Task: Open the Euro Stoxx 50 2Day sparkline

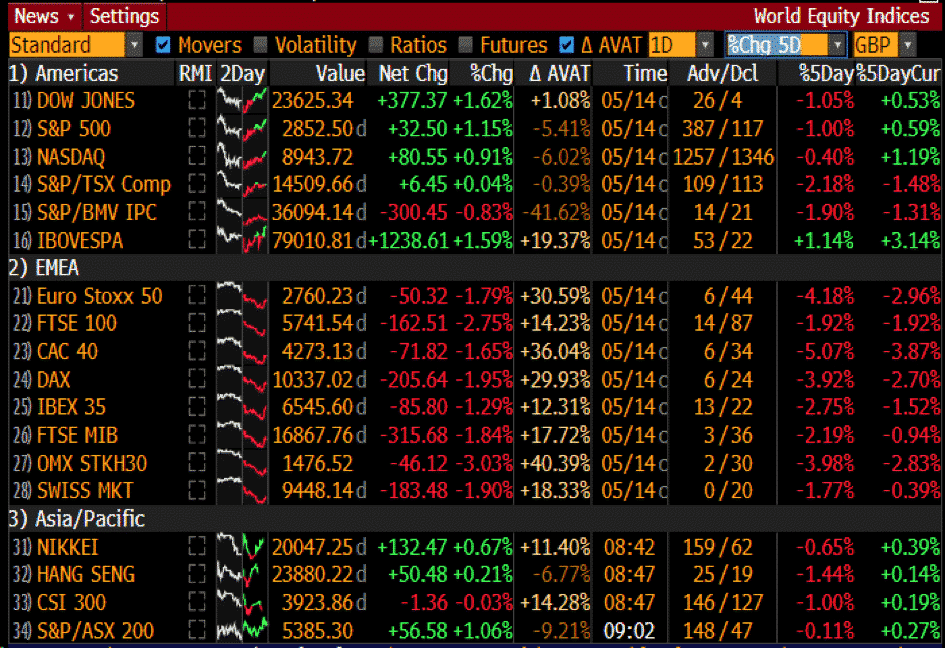Action: click(242, 295)
